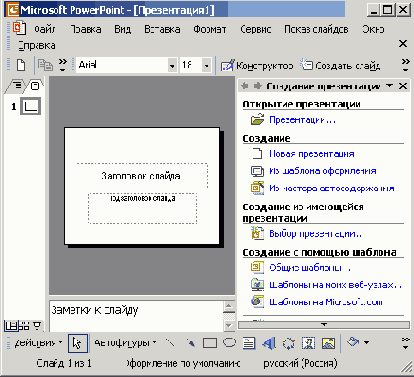Viewport: 414px width, 377px height.
Task: Open the font size dropdown
Action: (x=207, y=65)
